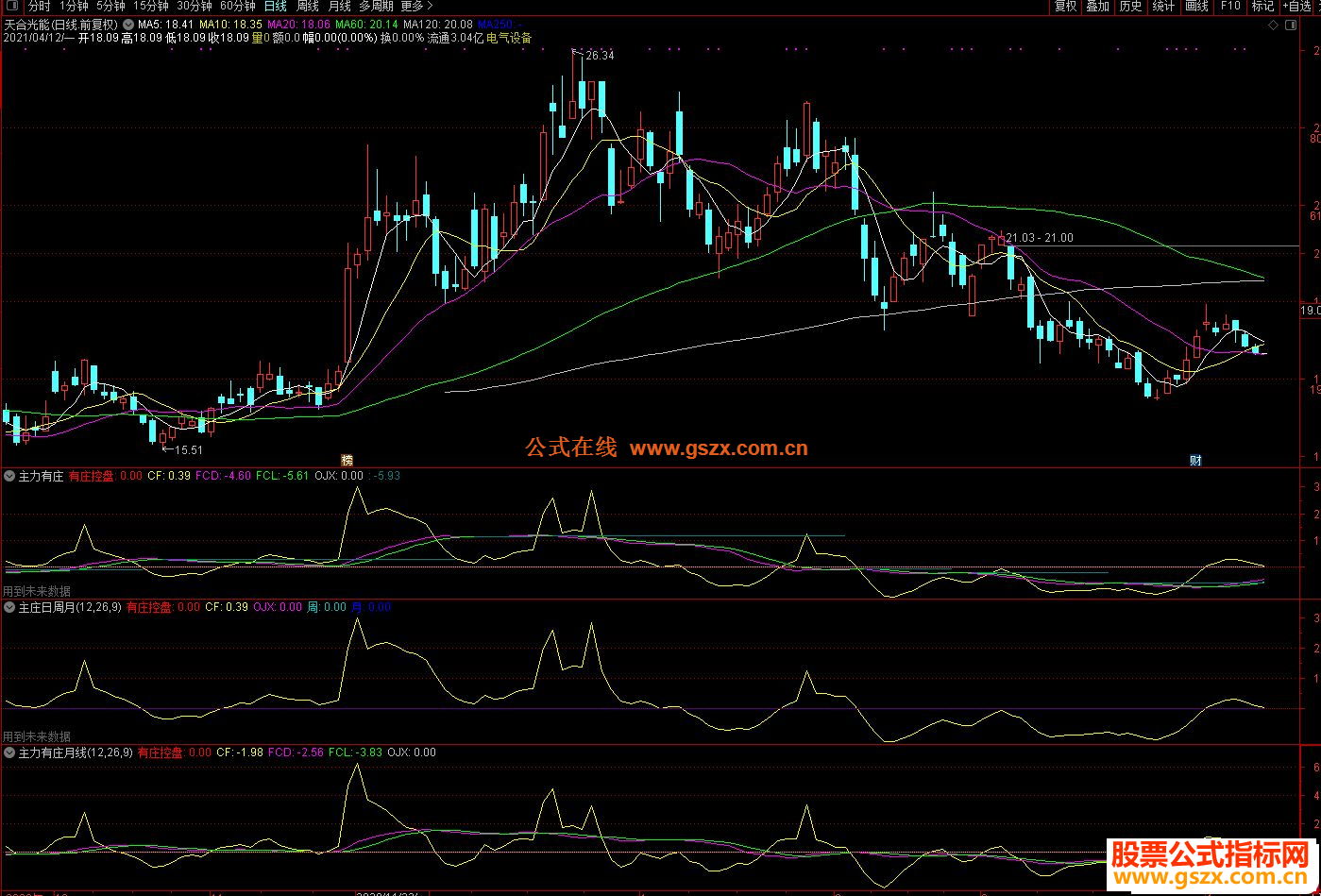Open the 更多 periods dropdown
Screen dimensions: 1321x896
[x=417, y=6]
